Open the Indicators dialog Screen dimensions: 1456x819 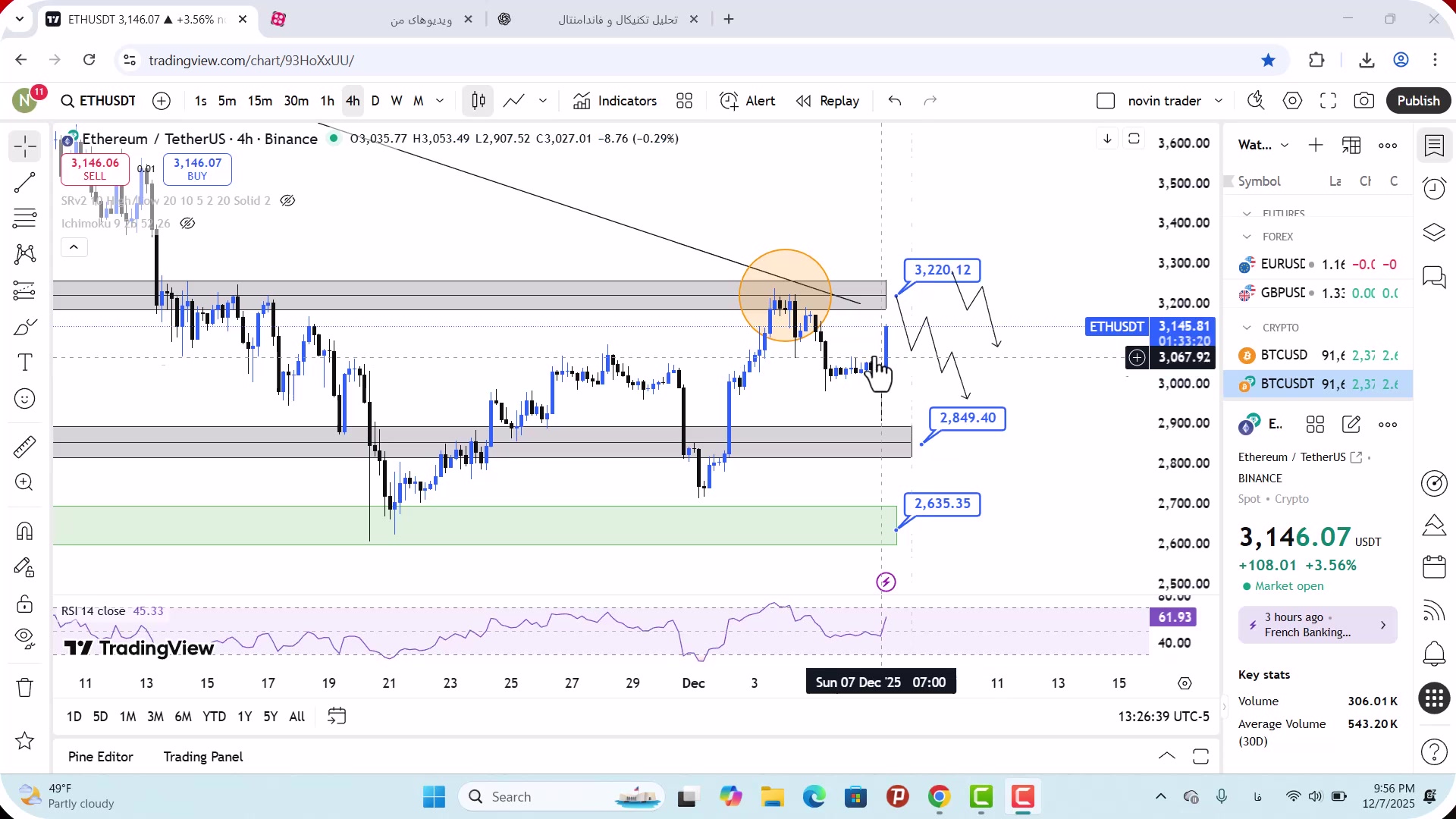coord(615,101)
